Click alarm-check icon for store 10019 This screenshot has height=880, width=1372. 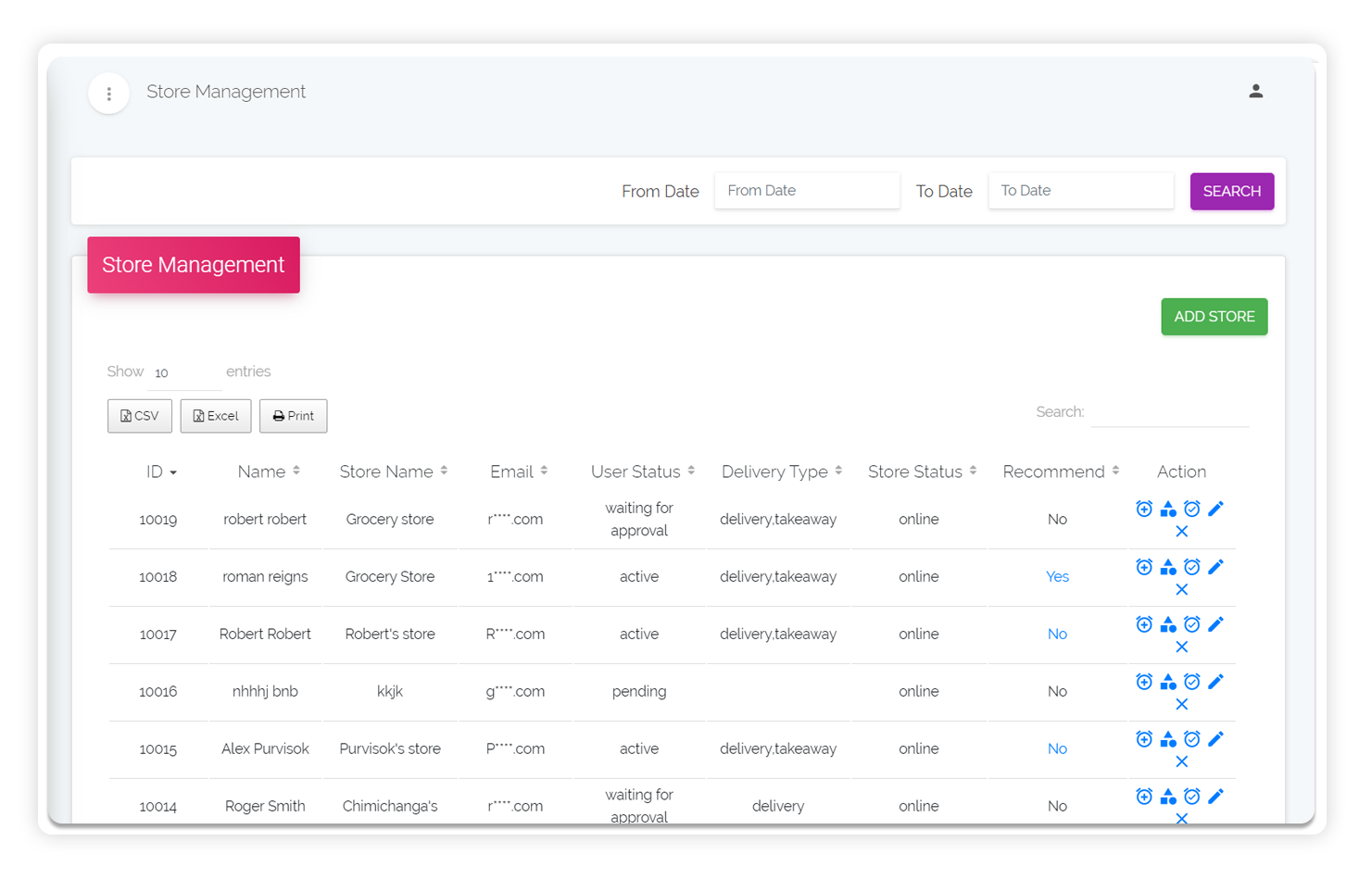click(x=1192, y=509)
